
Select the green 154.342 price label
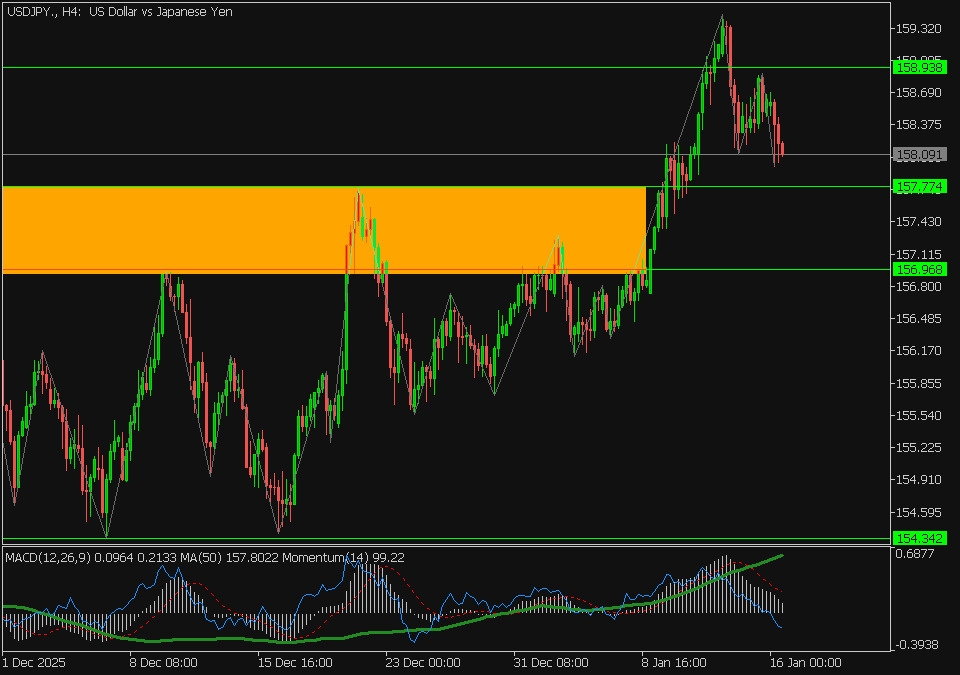click(920, 539)
